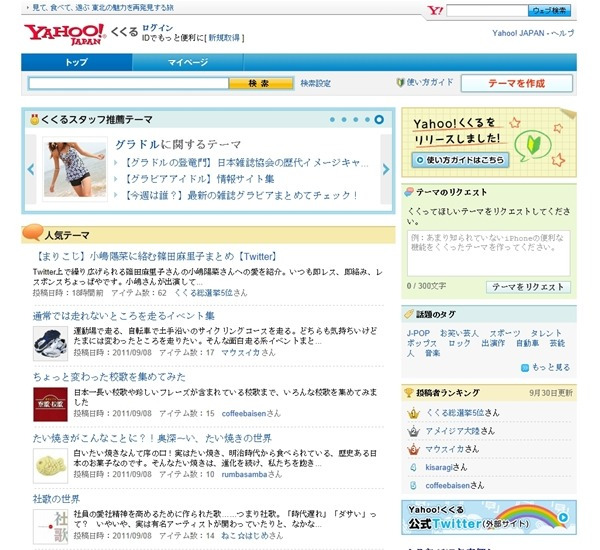Open the たい焼き theme title link
600x550 pixels.
click(152, 438)
